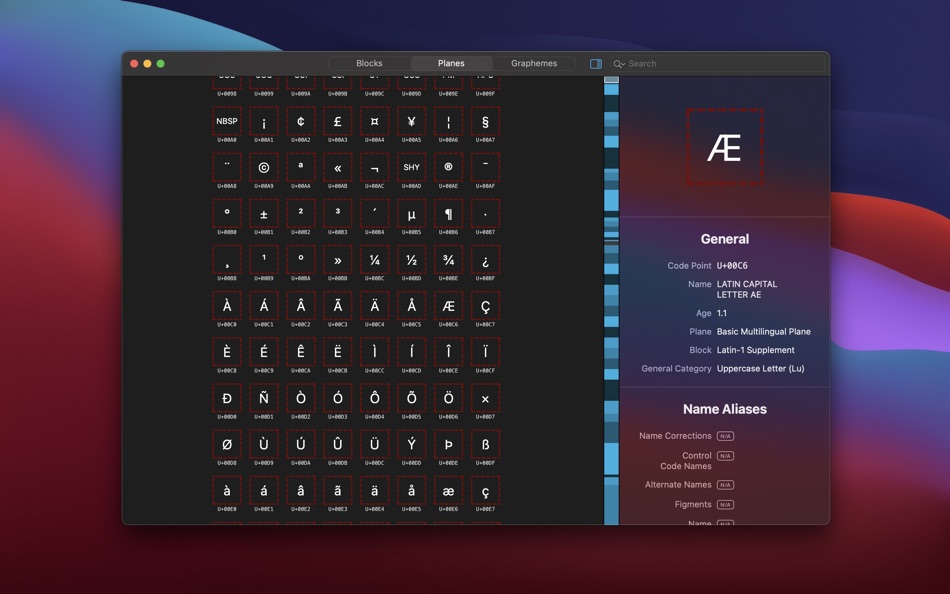The image size is (950, 594).
Task: Select capital Ç with cedilla cell
Action: click(485, 306)
